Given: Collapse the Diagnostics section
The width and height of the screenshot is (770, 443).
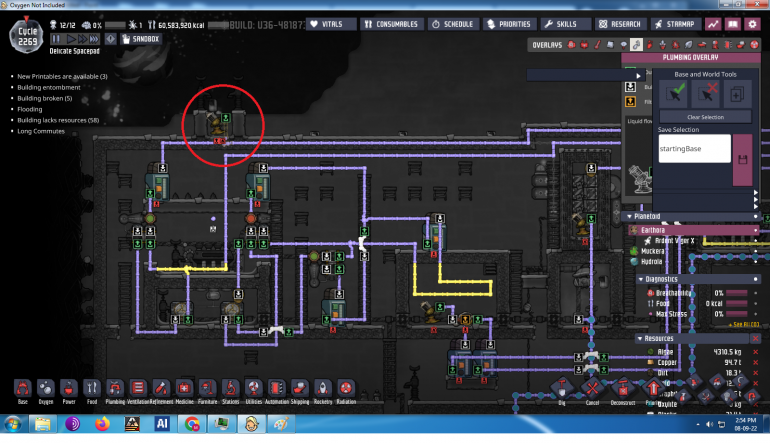Looking at the screenshot, I should [640, 279].
